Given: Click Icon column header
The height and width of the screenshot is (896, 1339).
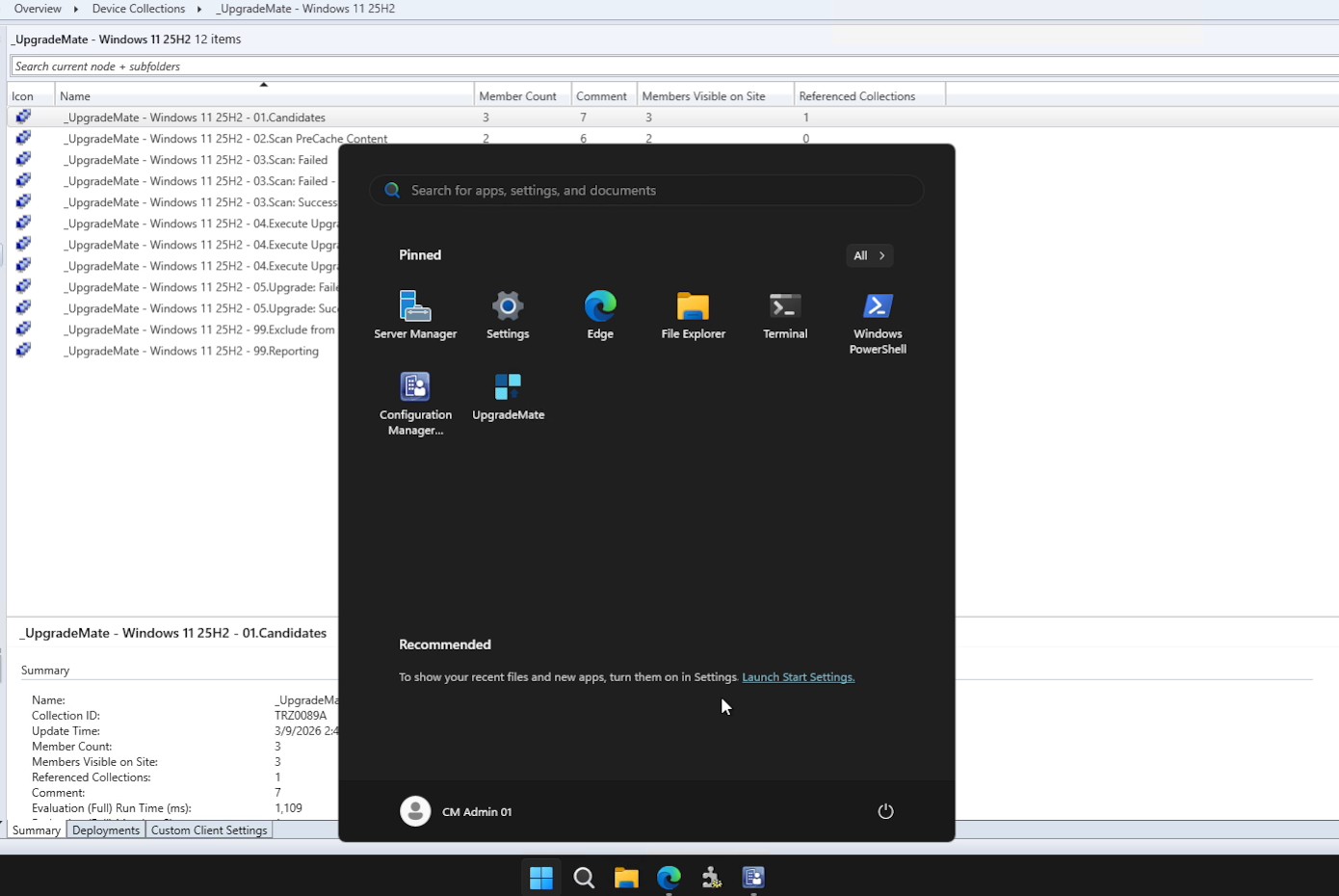Looking at the screenshot, I should [x=31, y=95].
